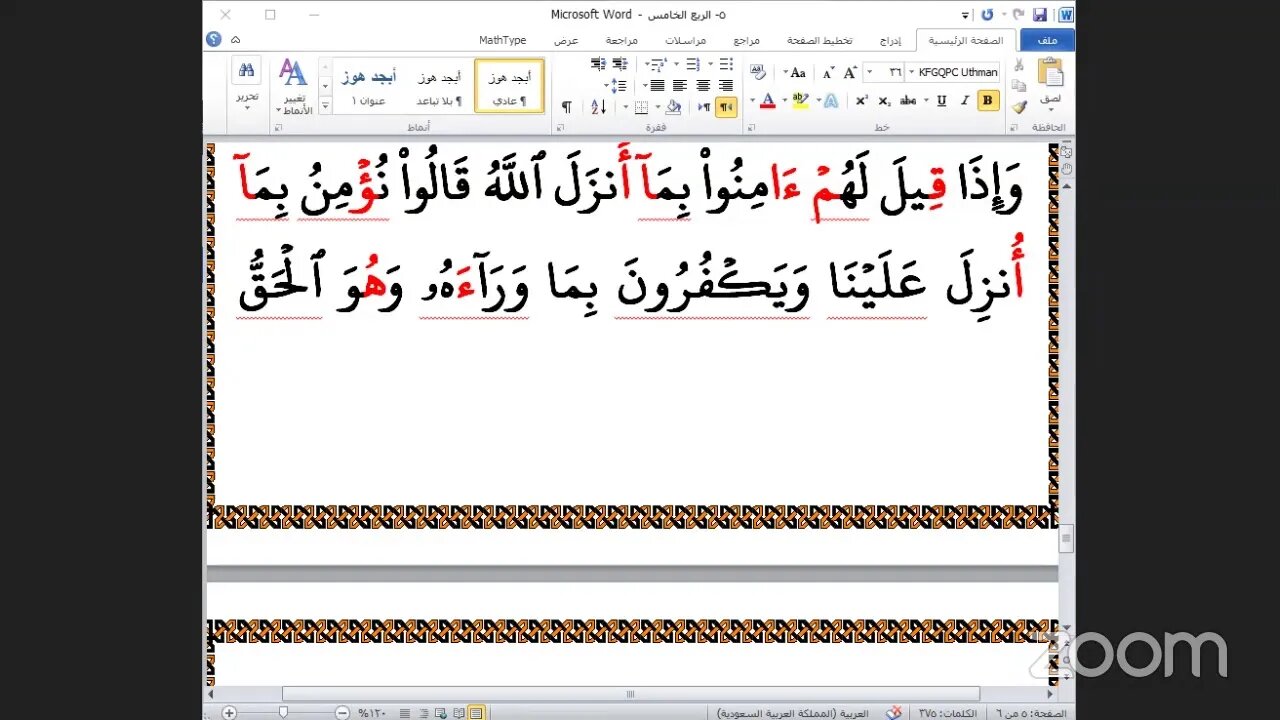This screenshot has height=720, width=1280.
Task: Open the font size dropdown
Action: click(868, 72)
